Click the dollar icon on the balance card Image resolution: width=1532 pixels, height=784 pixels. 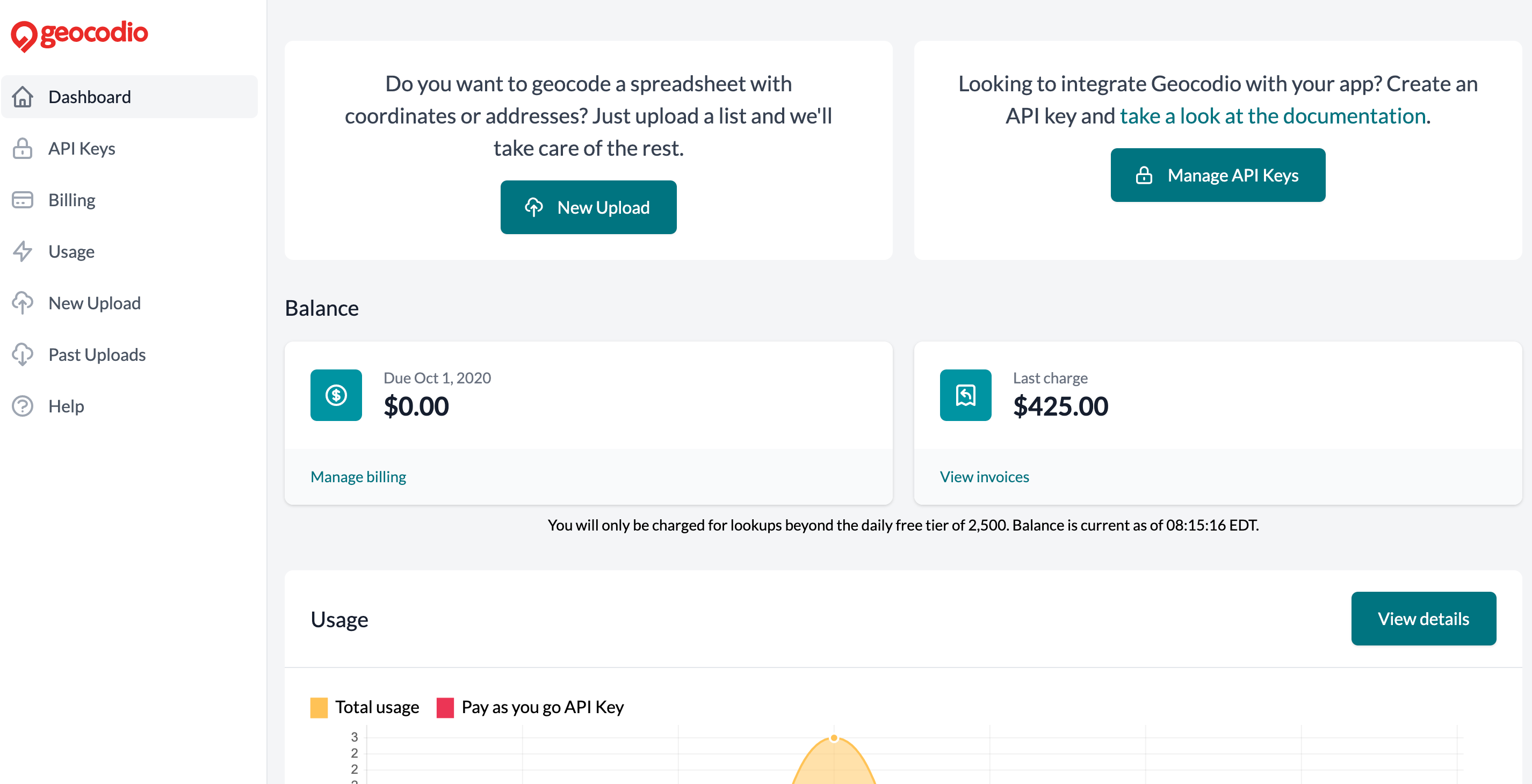click(336, 395)
